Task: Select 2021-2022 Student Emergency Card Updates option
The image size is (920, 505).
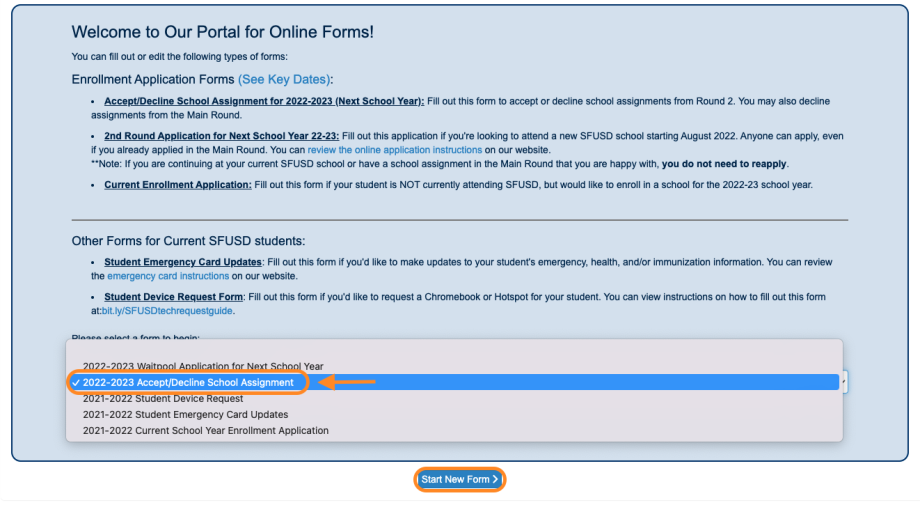Action: (185, 414)
